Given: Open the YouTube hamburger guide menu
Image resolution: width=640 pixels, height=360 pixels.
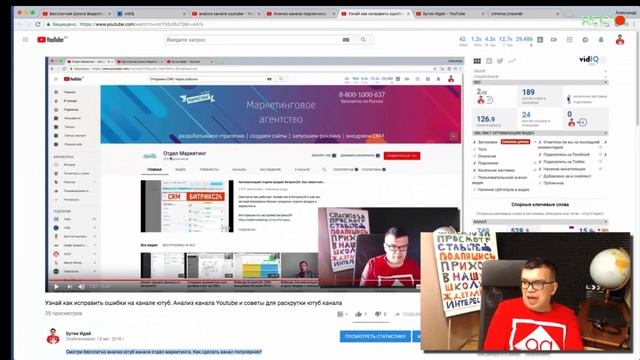Looking at the screenshot, I should pyautogui.click(x=25, y=40).
